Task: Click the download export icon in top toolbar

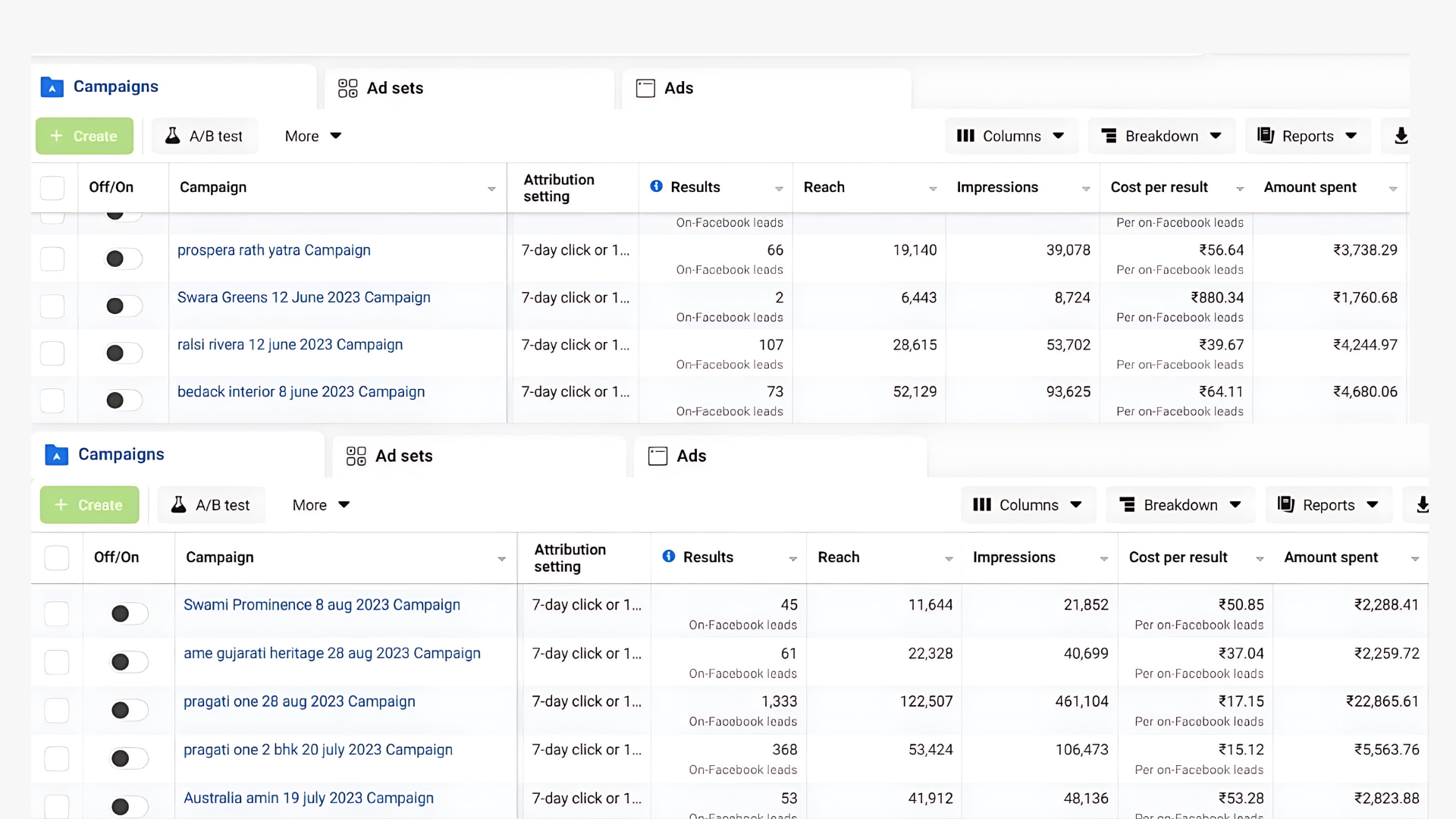Action: coord(1401,136)
